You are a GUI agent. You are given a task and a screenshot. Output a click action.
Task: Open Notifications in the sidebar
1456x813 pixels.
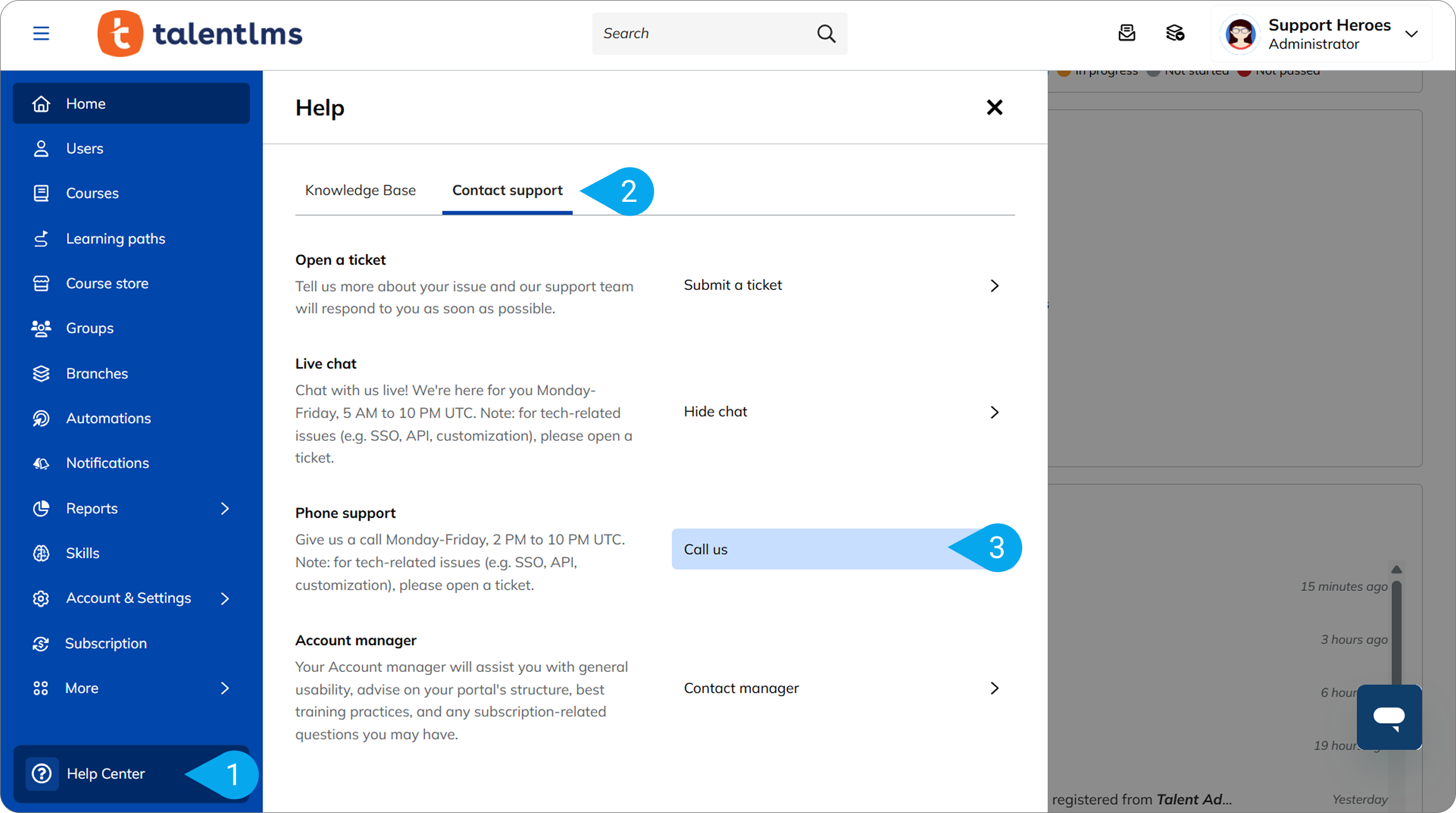108,463
